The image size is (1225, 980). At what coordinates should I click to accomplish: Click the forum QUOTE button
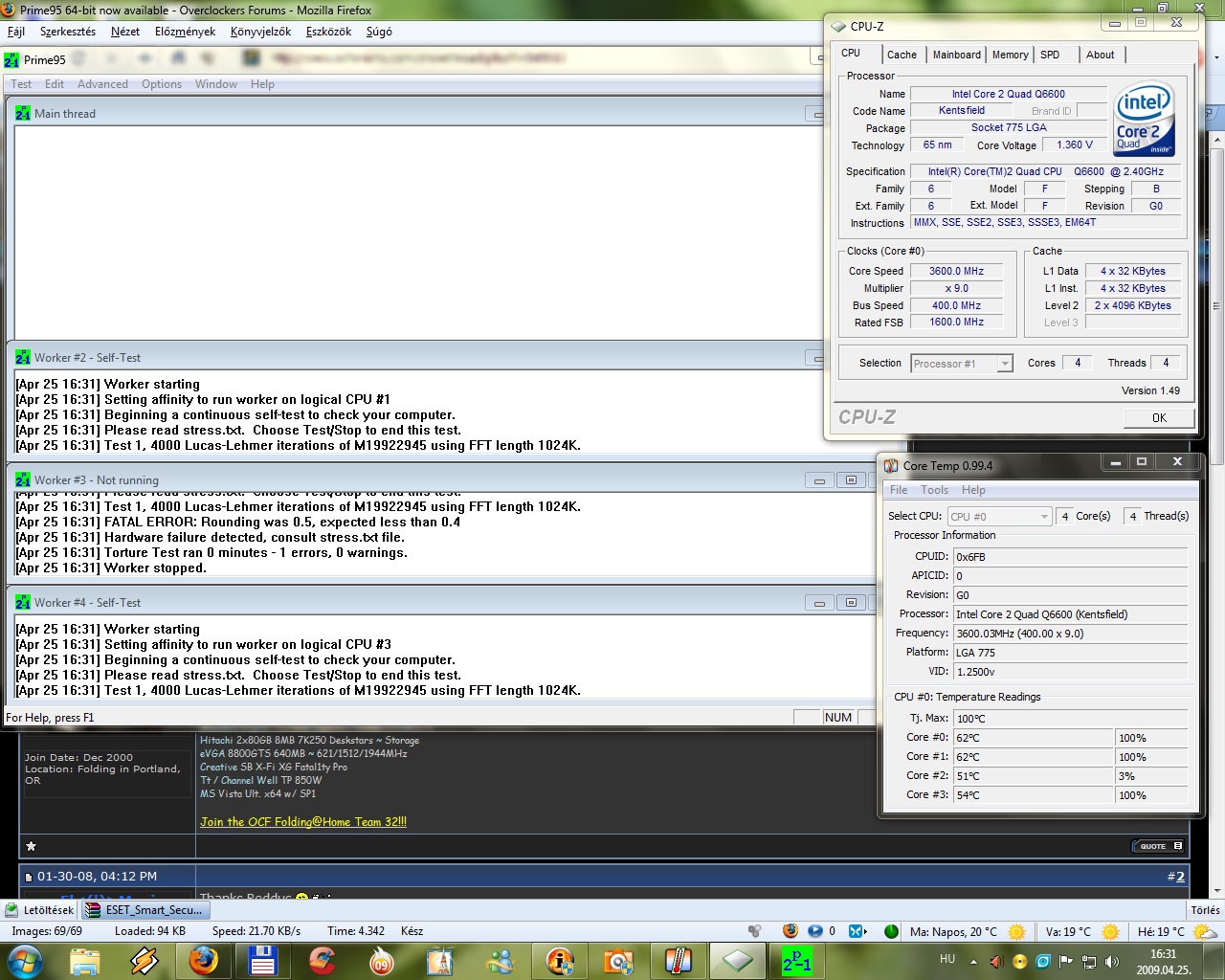[x=1158, y=846]
